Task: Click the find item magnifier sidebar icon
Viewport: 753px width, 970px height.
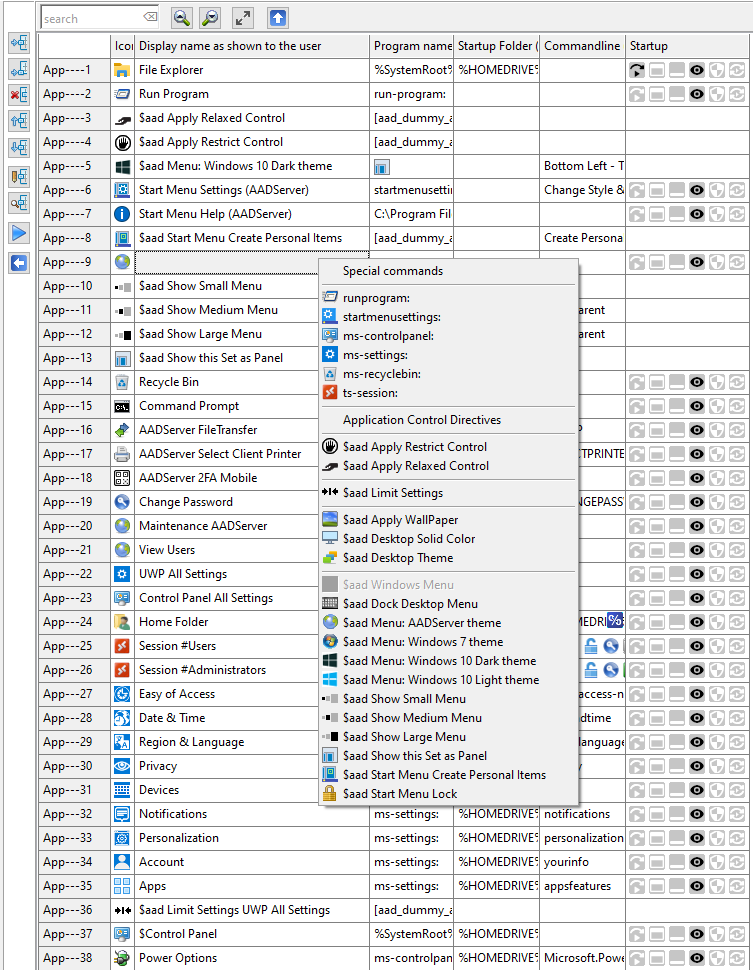Action: point(19,203)
